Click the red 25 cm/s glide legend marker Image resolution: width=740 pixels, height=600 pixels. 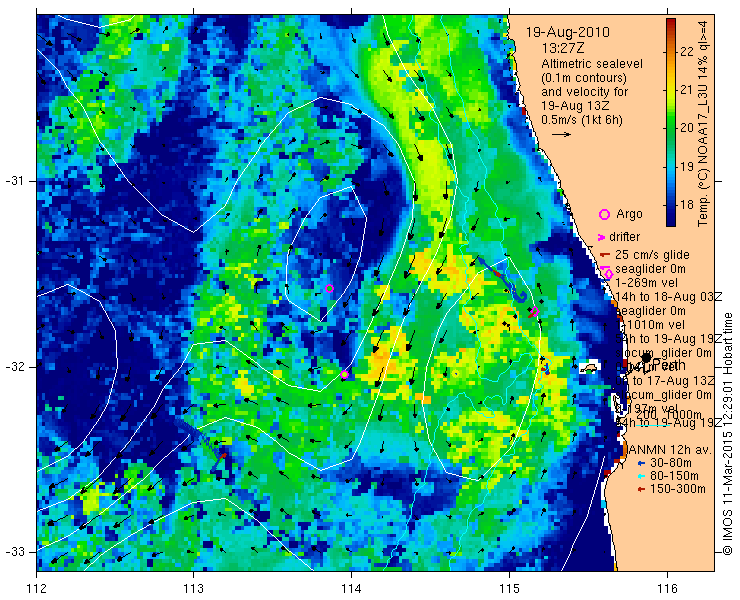pos(605,255)
